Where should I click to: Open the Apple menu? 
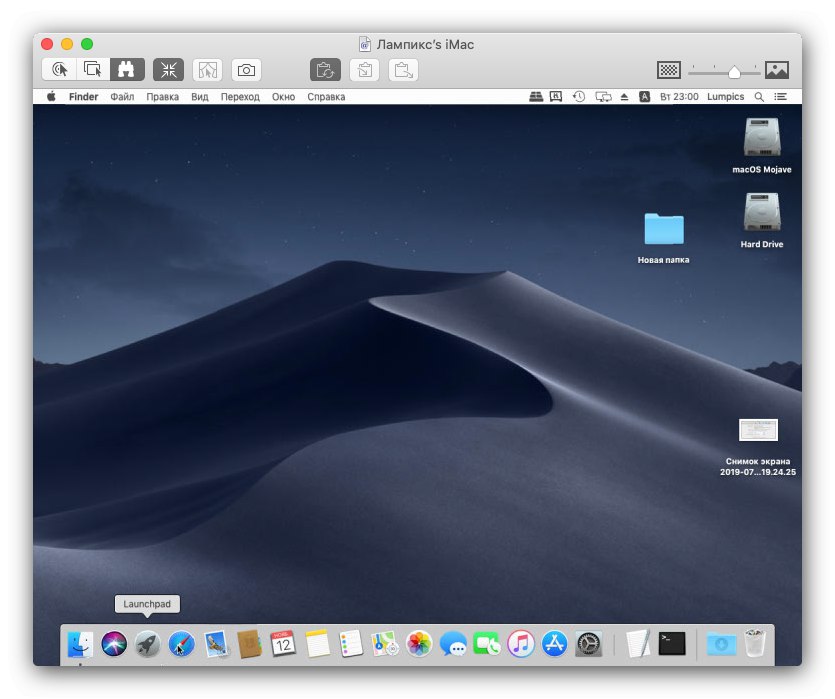pos(51,97)
